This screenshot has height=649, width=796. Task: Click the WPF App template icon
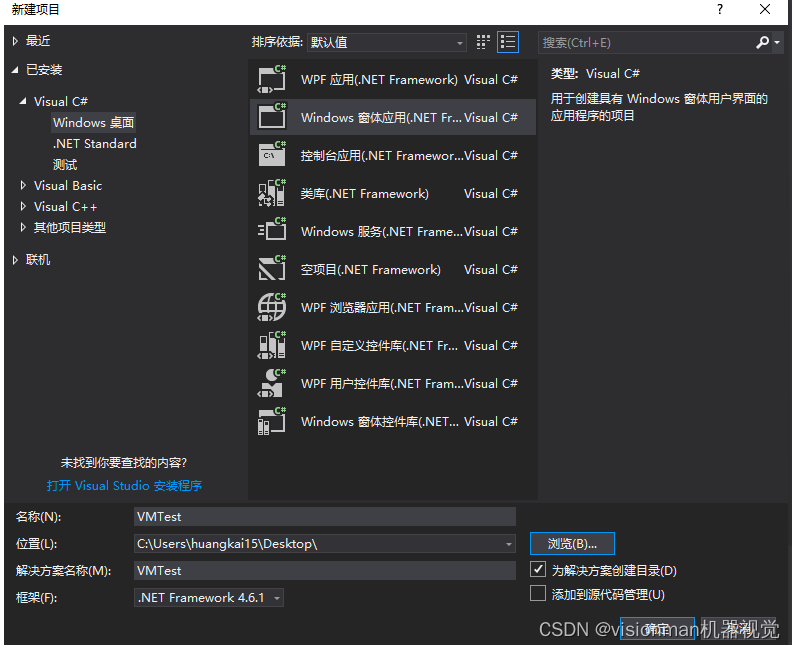[272, 79]
